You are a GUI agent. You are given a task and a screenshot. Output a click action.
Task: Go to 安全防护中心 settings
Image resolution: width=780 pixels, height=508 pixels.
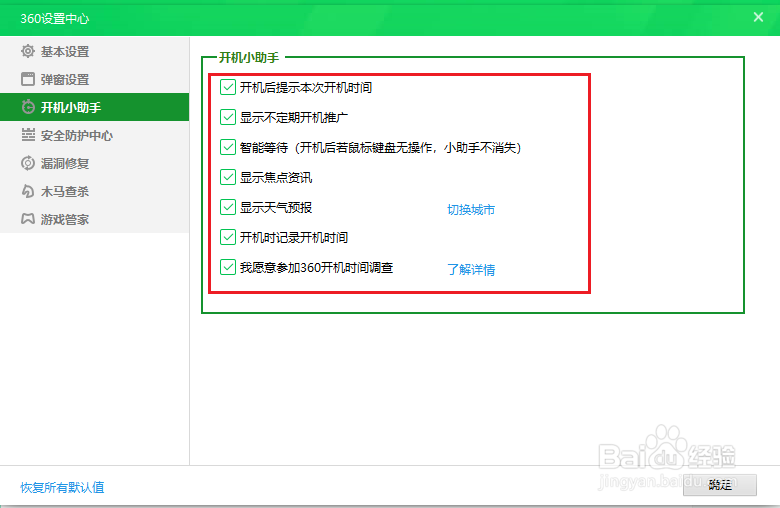coord(95,135)
